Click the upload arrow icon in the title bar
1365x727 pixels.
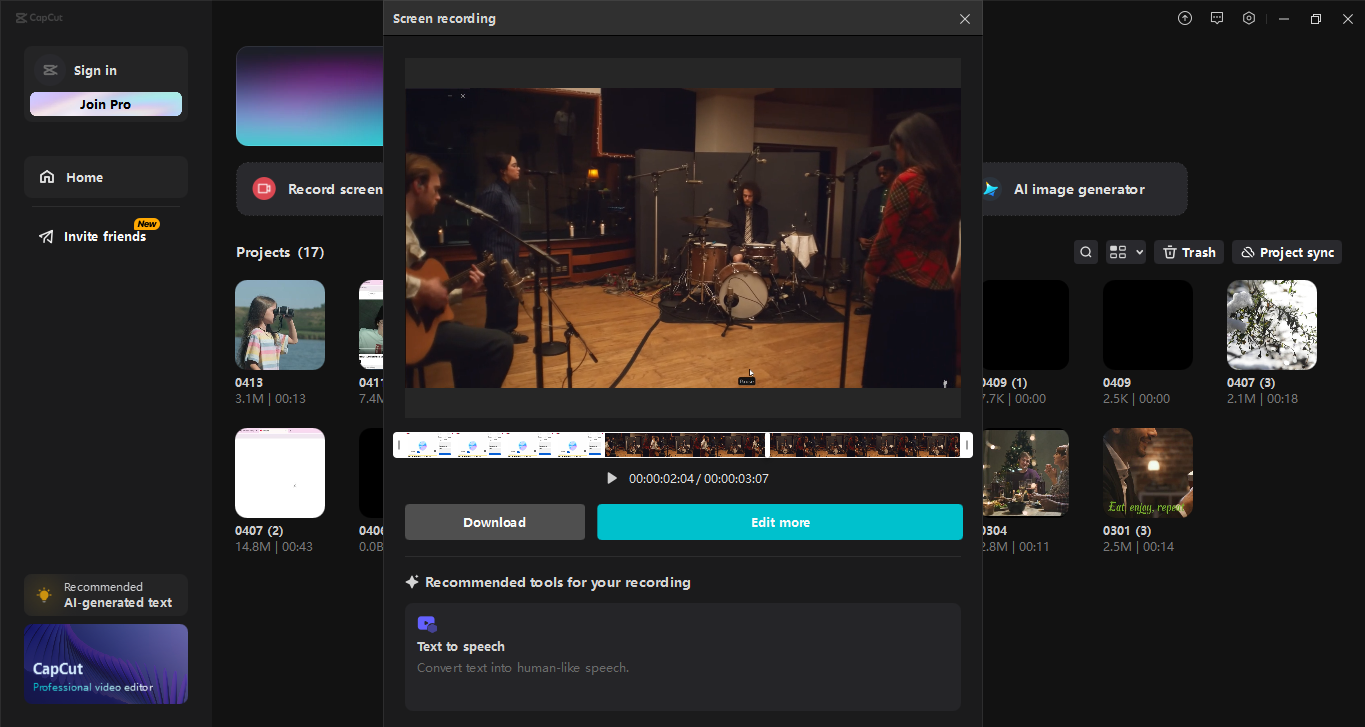[1185, 18]
